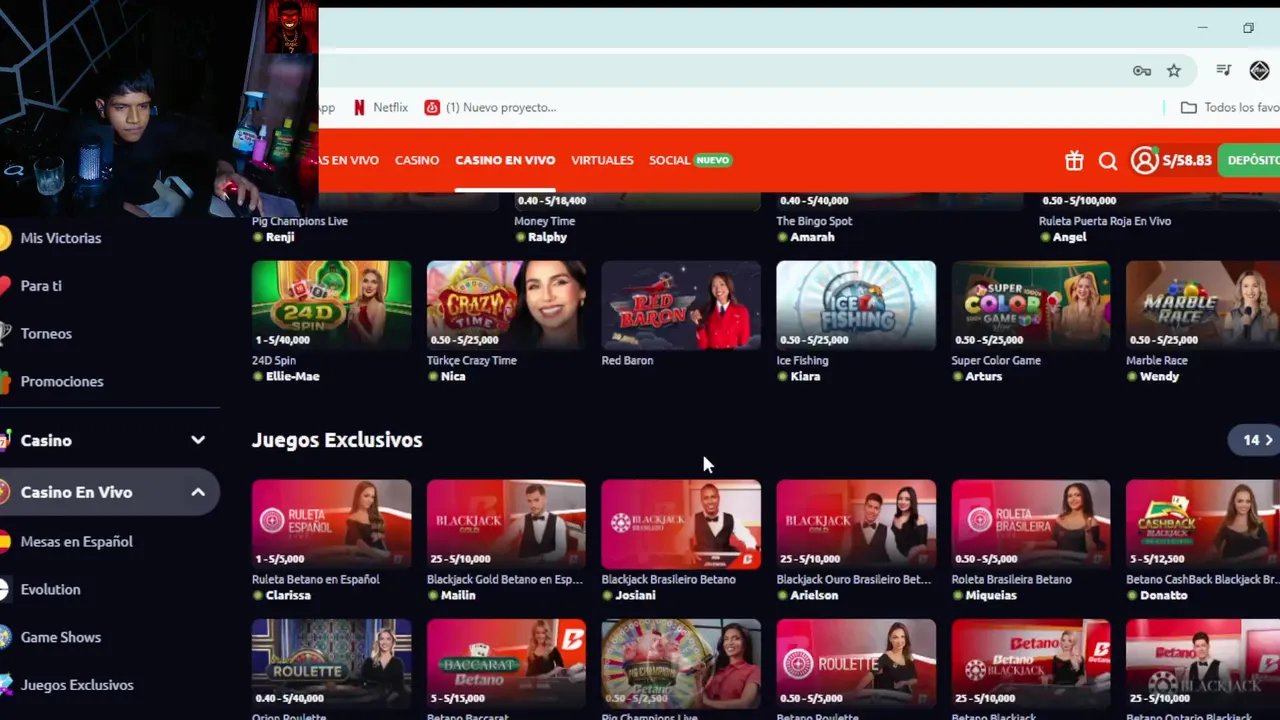Open Todos los favoritos folder
Image resolution: width=1280 pixels, height=720 pixels.
pyautogui.click(x=1230, y=107)
